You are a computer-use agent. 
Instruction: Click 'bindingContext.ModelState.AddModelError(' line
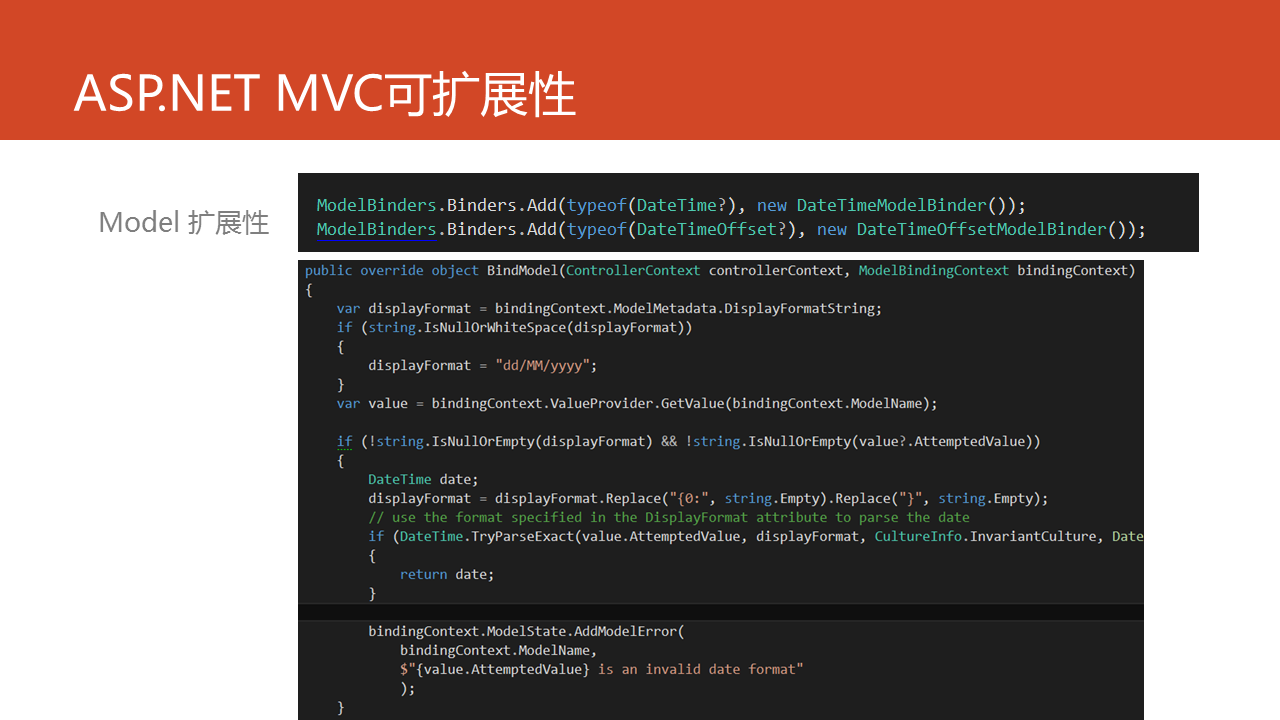coord(526,631)
